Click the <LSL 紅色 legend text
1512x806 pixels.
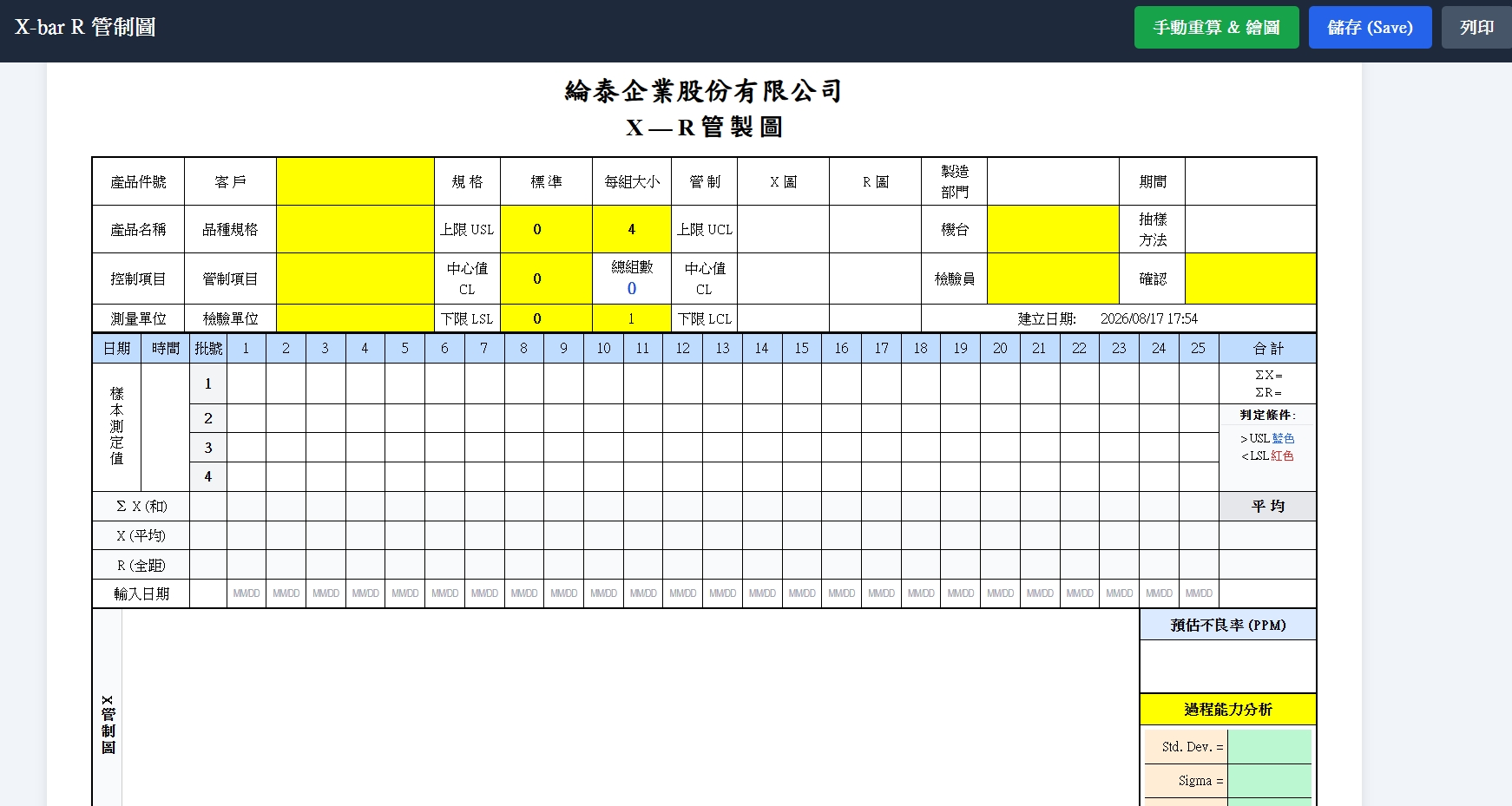point(1267,455)
